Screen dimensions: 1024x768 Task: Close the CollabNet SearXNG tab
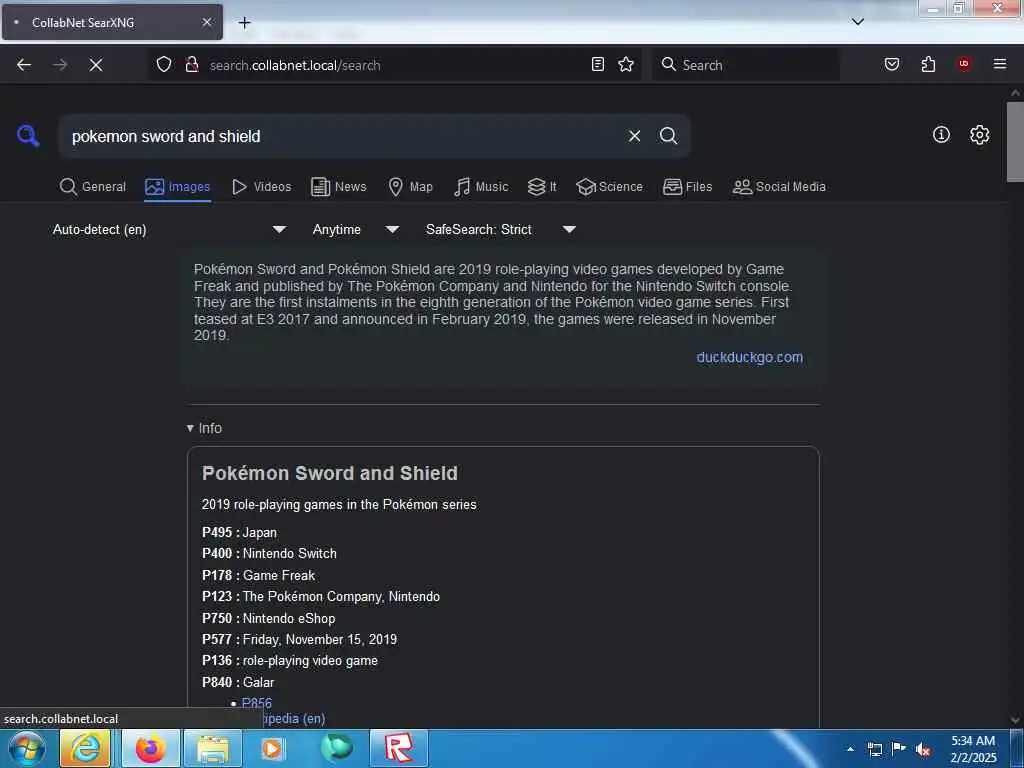tap(206, 22)
